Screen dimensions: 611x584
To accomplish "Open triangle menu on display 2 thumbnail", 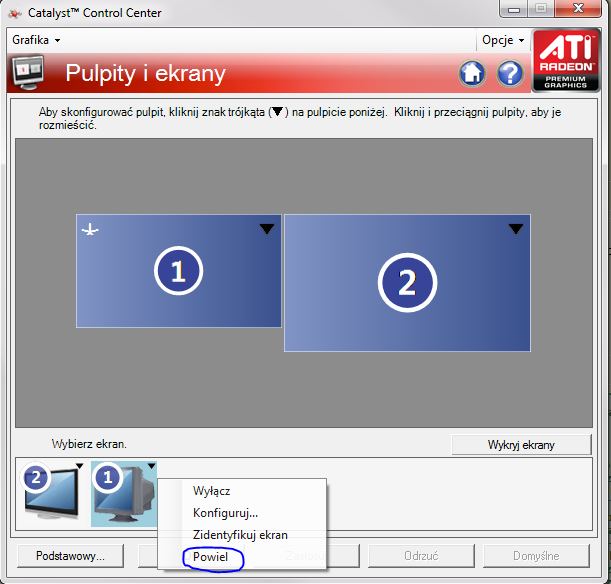I will click(79, 466).
